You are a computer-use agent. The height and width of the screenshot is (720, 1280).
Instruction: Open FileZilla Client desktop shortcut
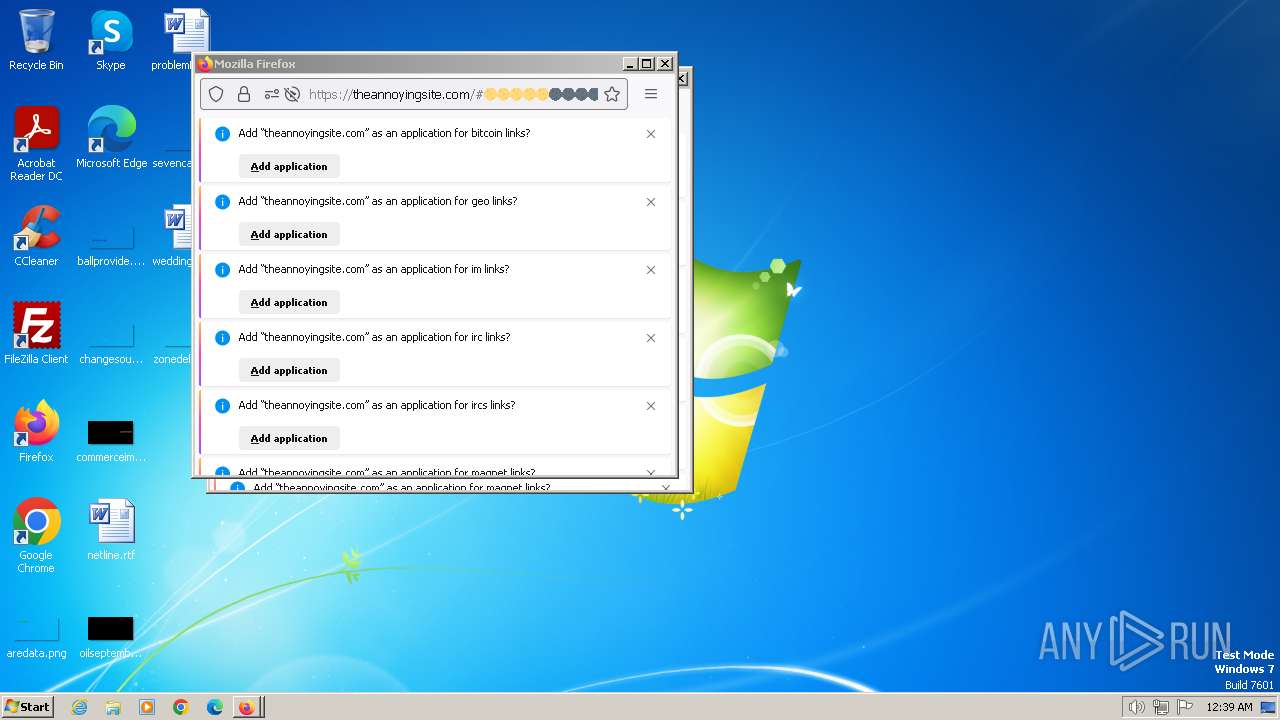(x=36, y=334)
